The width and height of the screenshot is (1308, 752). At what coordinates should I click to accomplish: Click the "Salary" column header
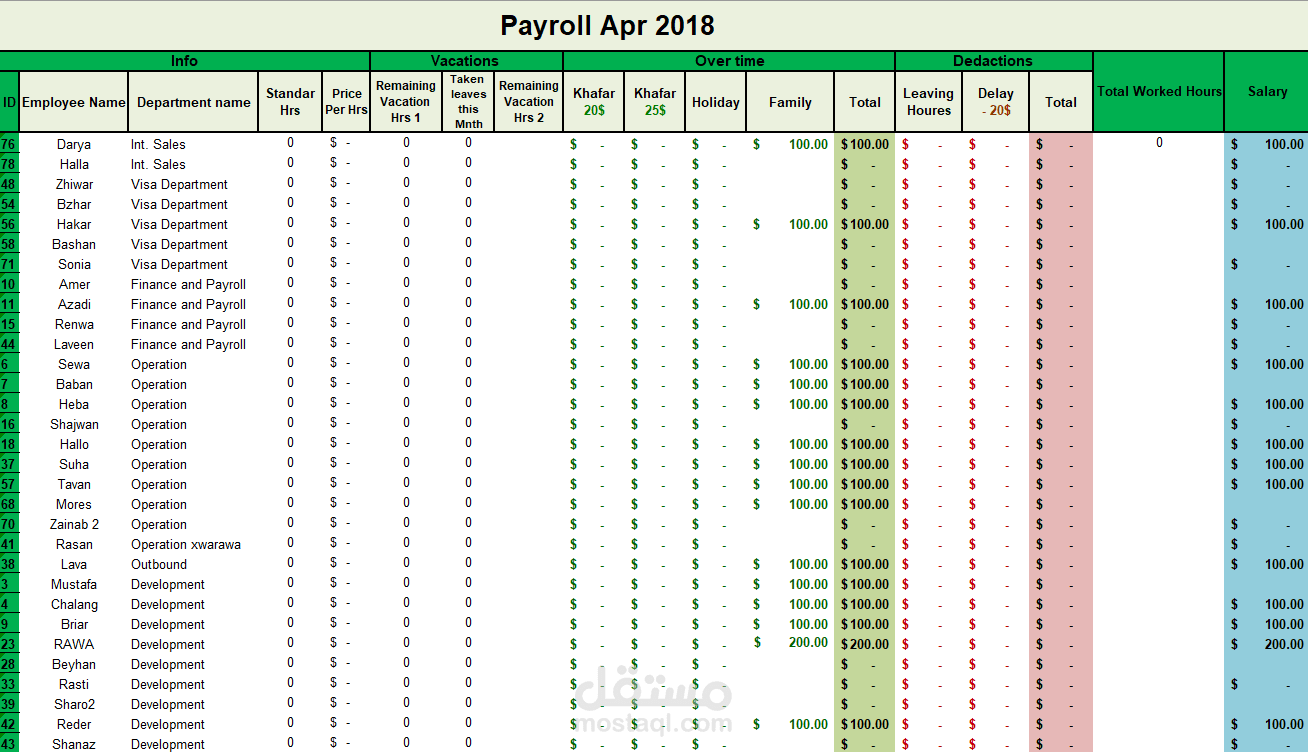click(1267, 90)
